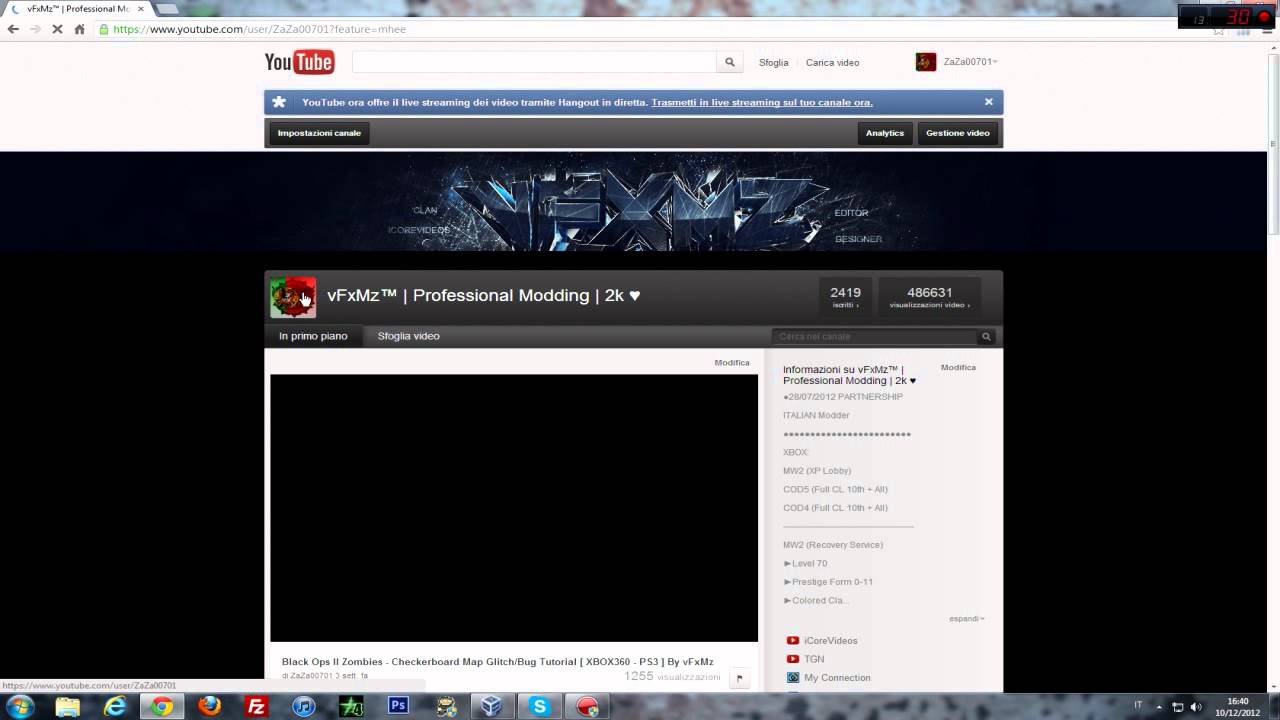Viewport: 1280px width, 720px height.
Task: Click the flag icon under the video
Action: click(739, 678)
